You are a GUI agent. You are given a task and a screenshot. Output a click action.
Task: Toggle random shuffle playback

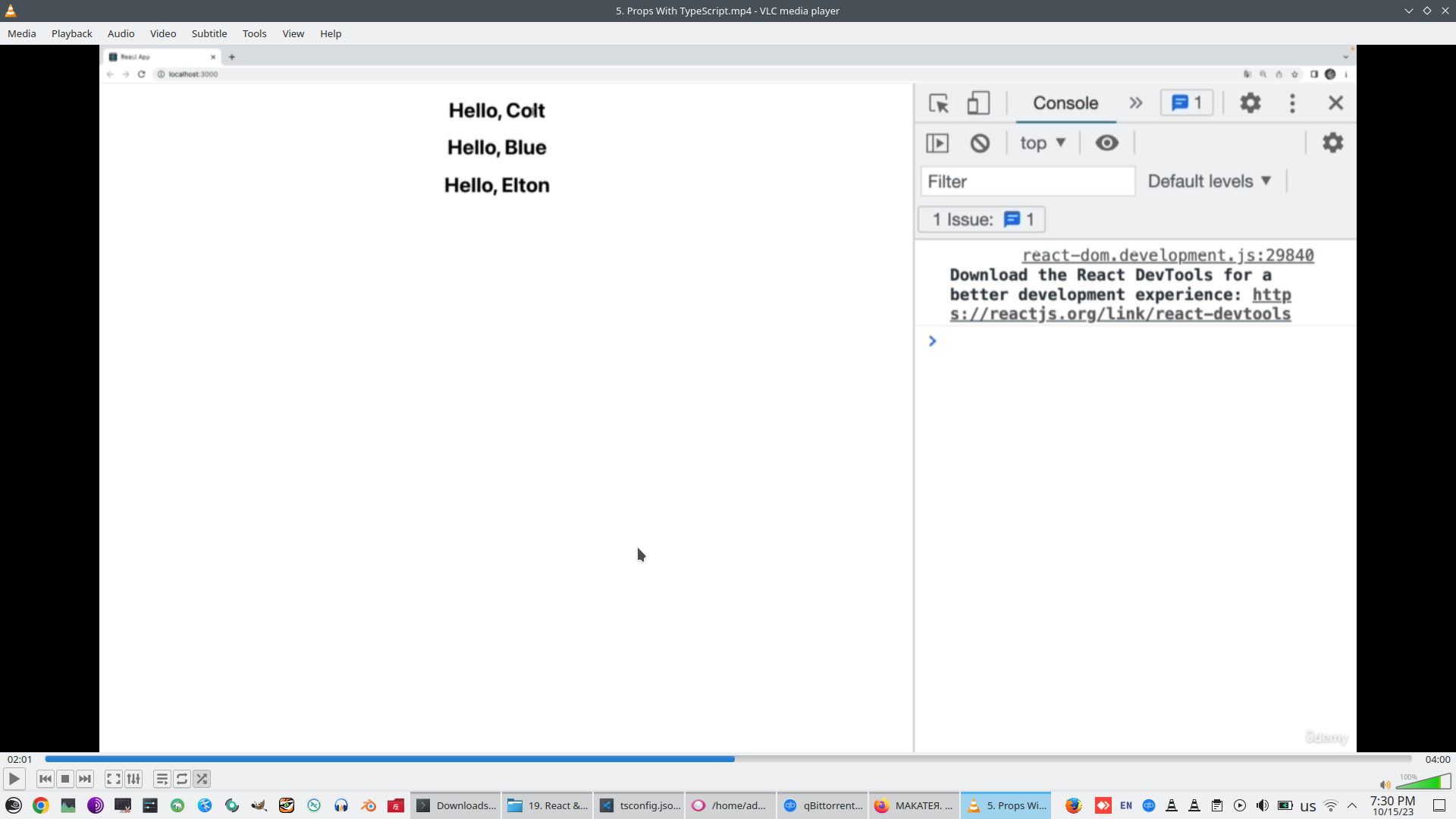pyautogui.click(x=202, y=779)
